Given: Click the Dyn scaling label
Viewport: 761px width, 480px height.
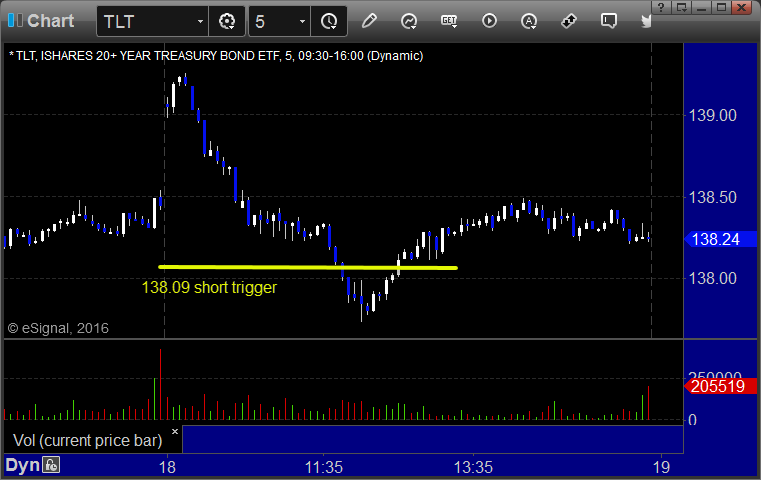Looking at the screenshot, I should tap(22, 465).
